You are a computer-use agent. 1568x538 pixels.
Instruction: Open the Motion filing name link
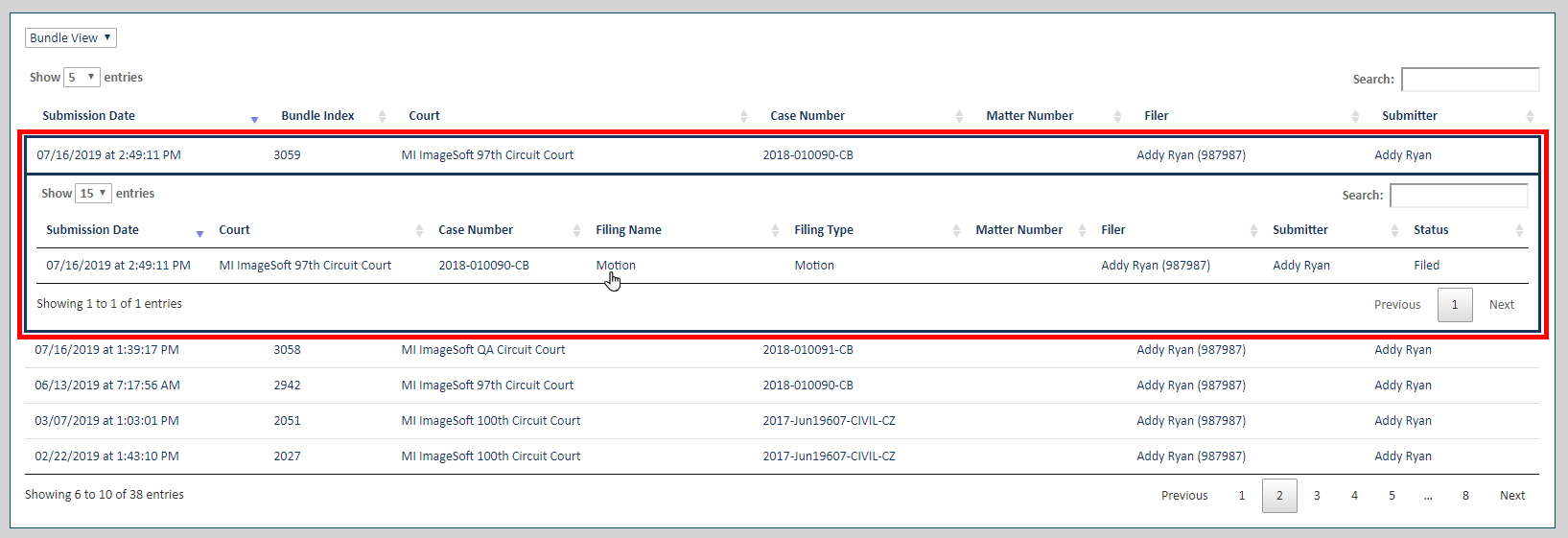click(x=616, y=266)
